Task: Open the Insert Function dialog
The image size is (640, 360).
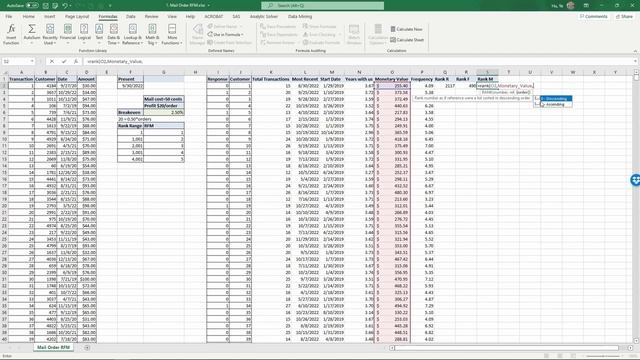Action: [x=11, y=34]
